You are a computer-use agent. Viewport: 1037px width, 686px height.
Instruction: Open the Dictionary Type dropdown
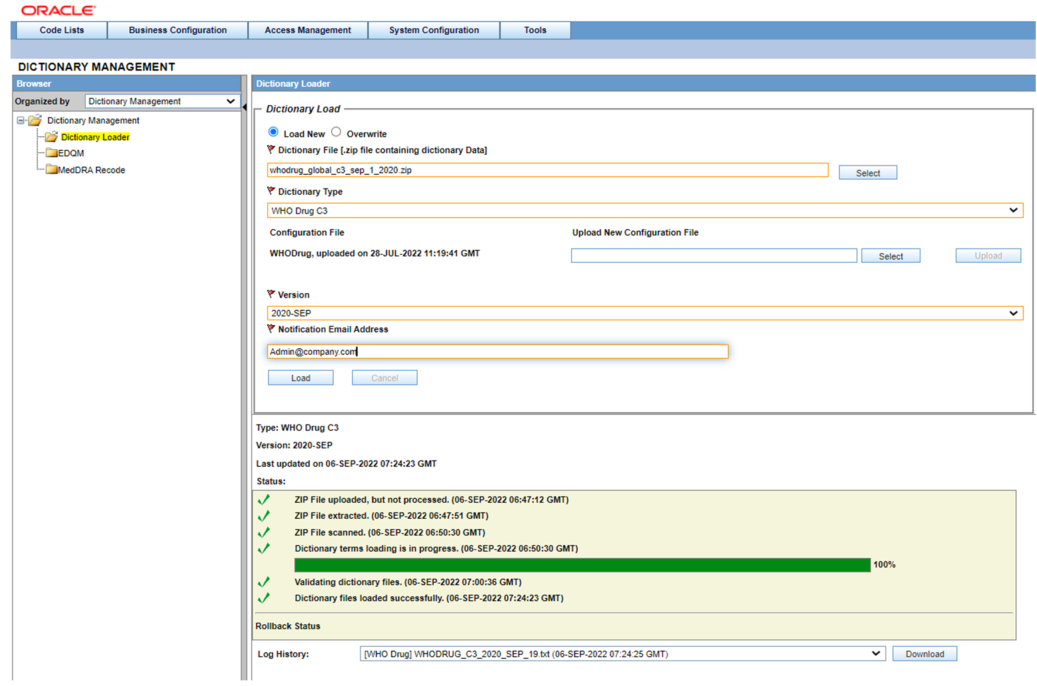tap(1015, 210)
